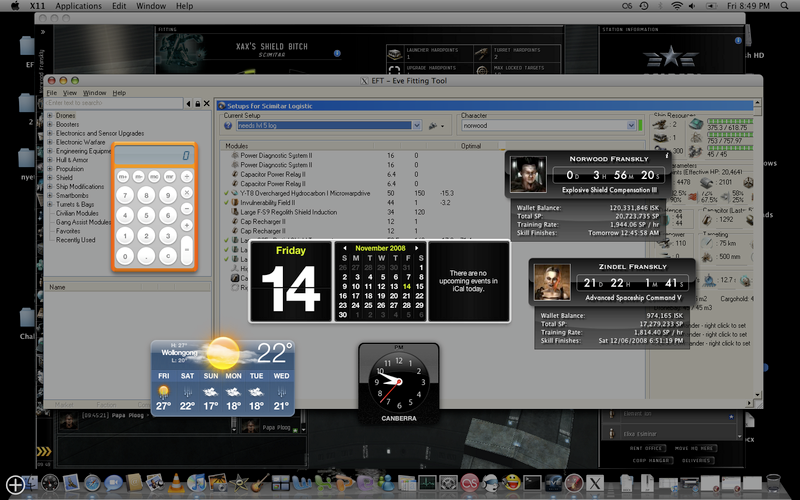Expand the Electronic Warfare node
Screen dimensions: 800x500
coord(49,142)
